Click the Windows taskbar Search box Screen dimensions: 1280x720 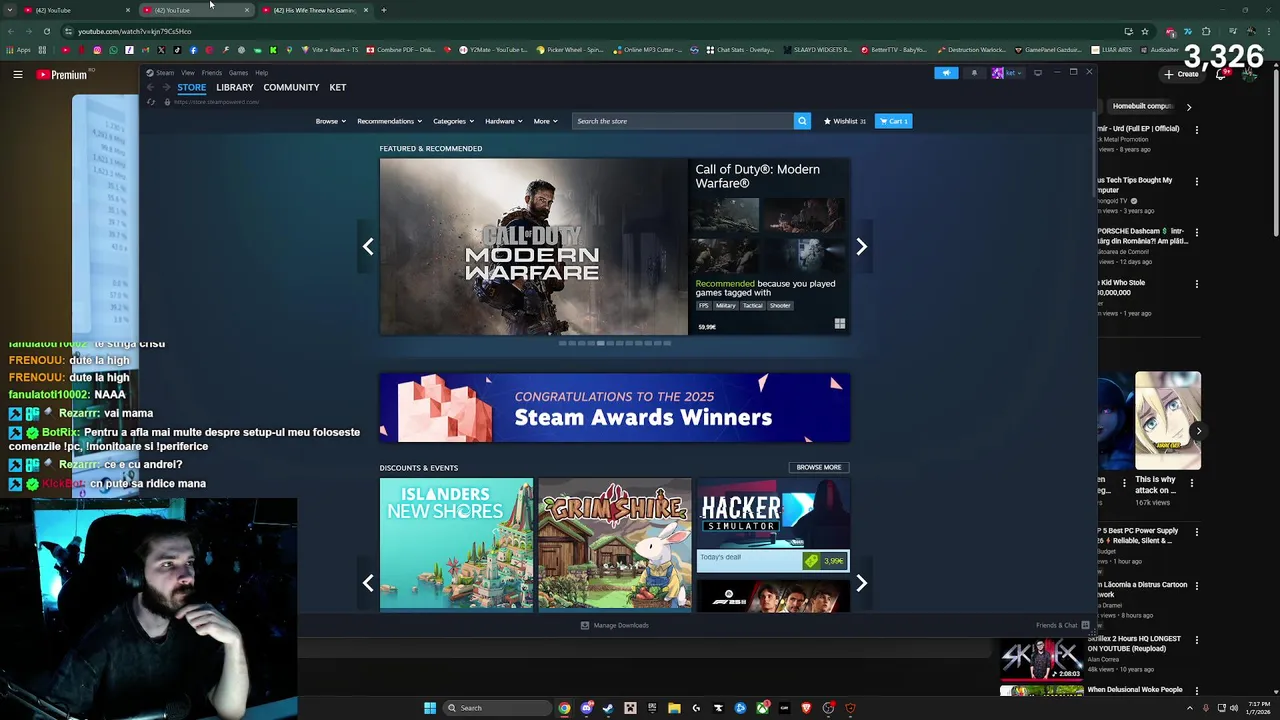[496, 708]
